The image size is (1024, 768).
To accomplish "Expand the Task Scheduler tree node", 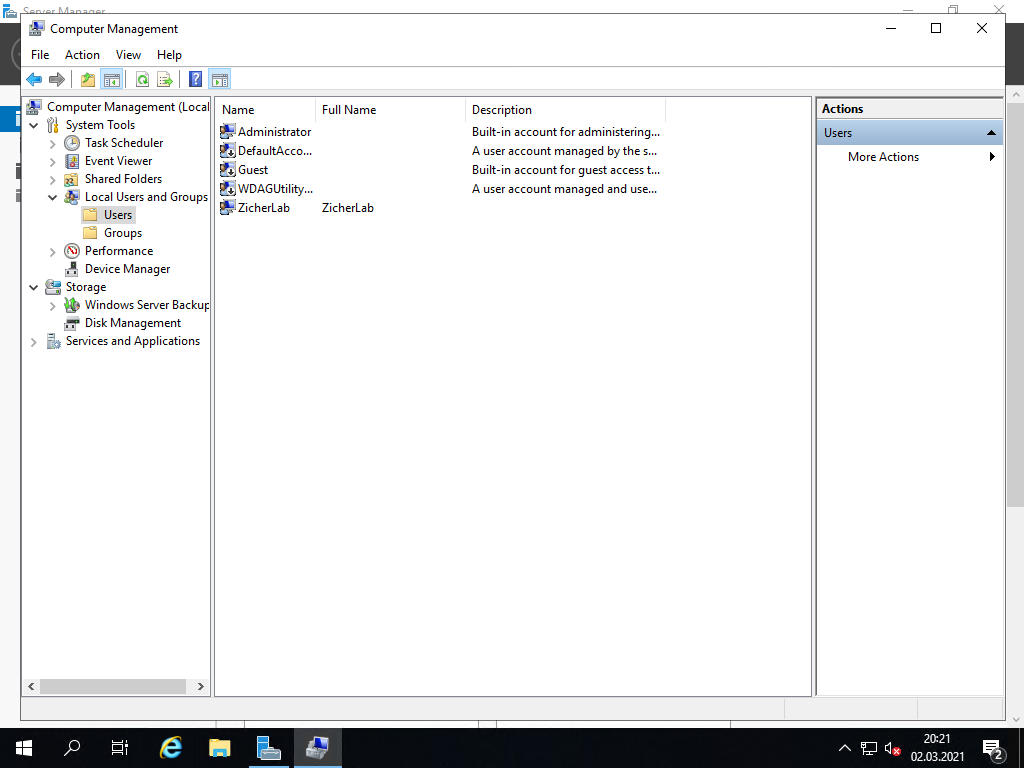I will click(x=53, y=144).
